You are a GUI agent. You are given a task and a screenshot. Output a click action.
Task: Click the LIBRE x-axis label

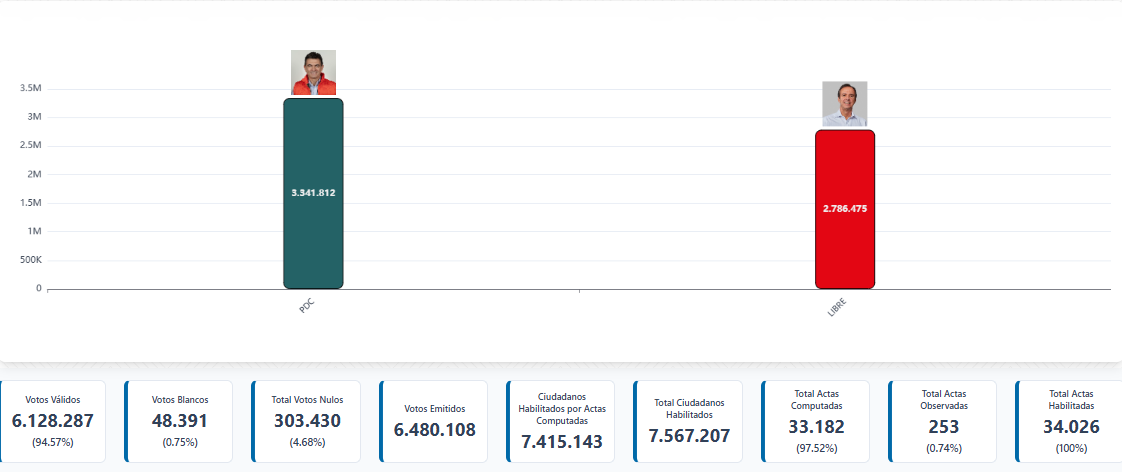pos(837,308)
